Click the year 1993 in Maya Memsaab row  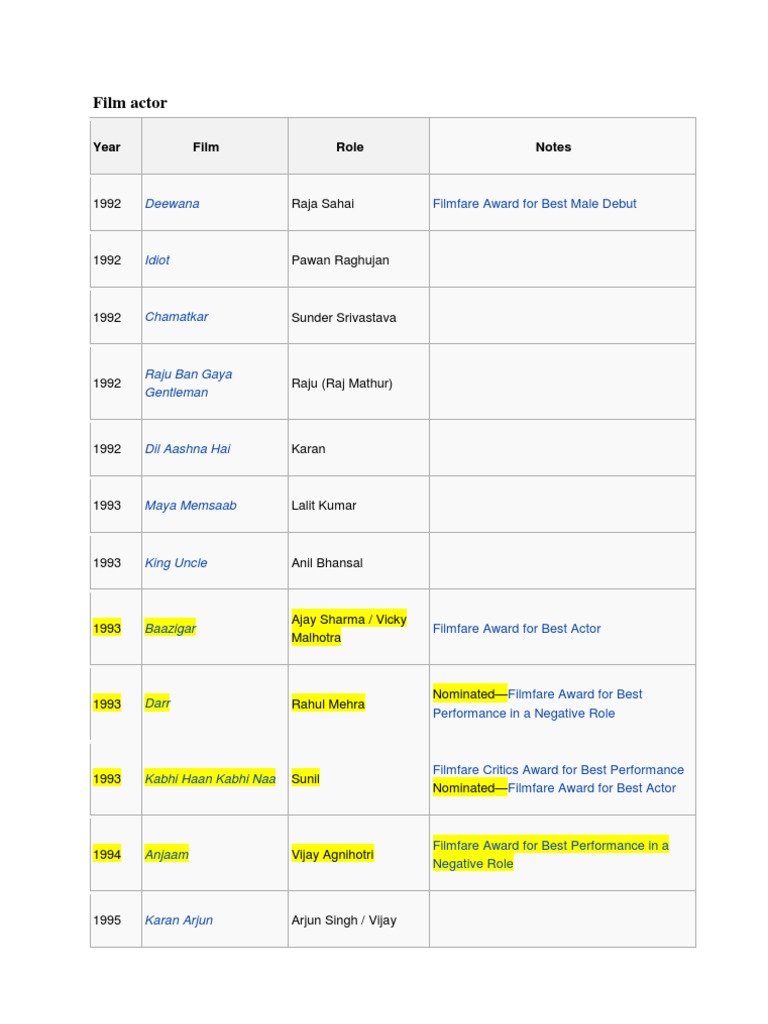(x=107, y=505)
